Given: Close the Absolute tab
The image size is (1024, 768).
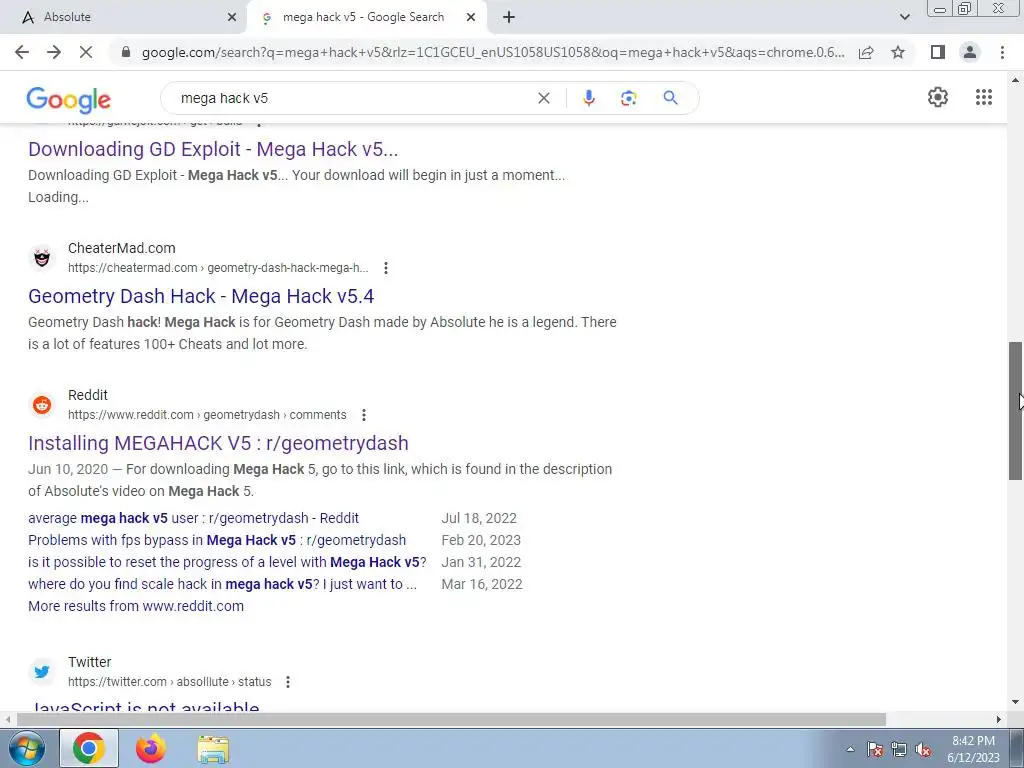Looking at the screenshot, I should tap(231, 17).
